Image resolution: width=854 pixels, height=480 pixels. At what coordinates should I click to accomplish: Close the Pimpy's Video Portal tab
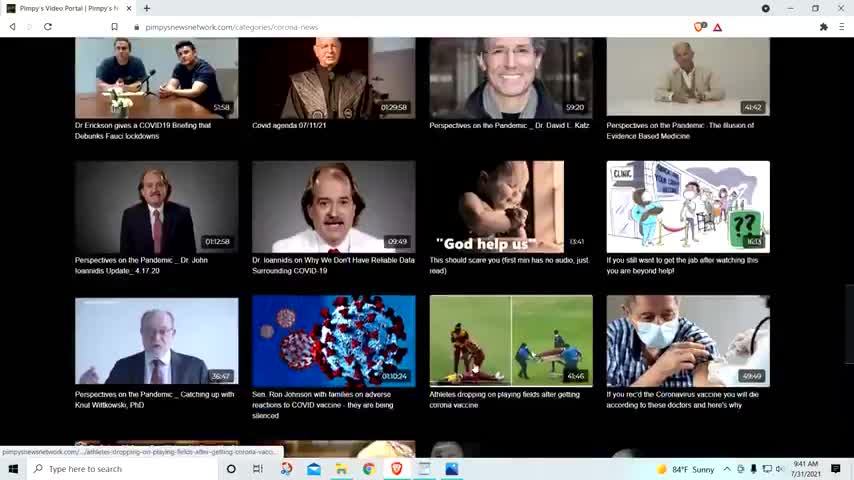129,8
